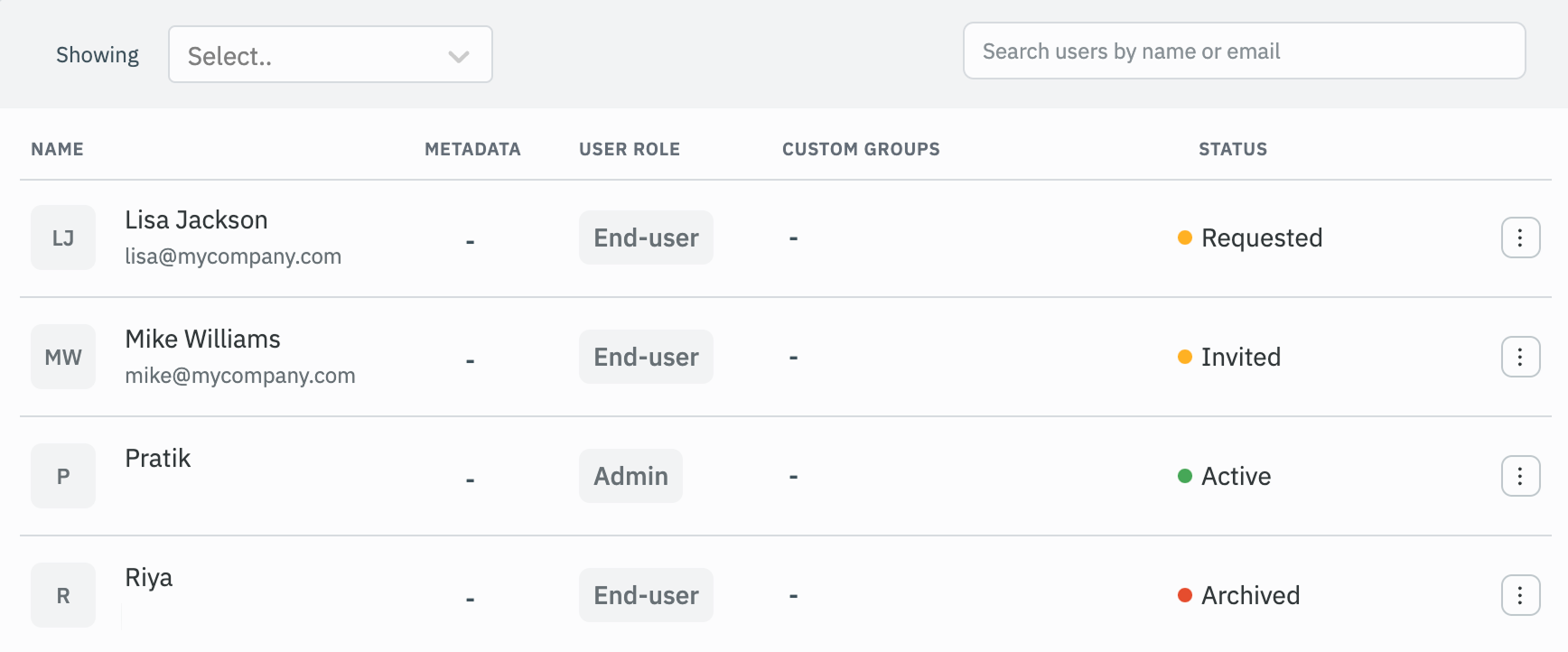Select the Name column header
This screenshot has width=1568, height=652.
pos(57,149)
